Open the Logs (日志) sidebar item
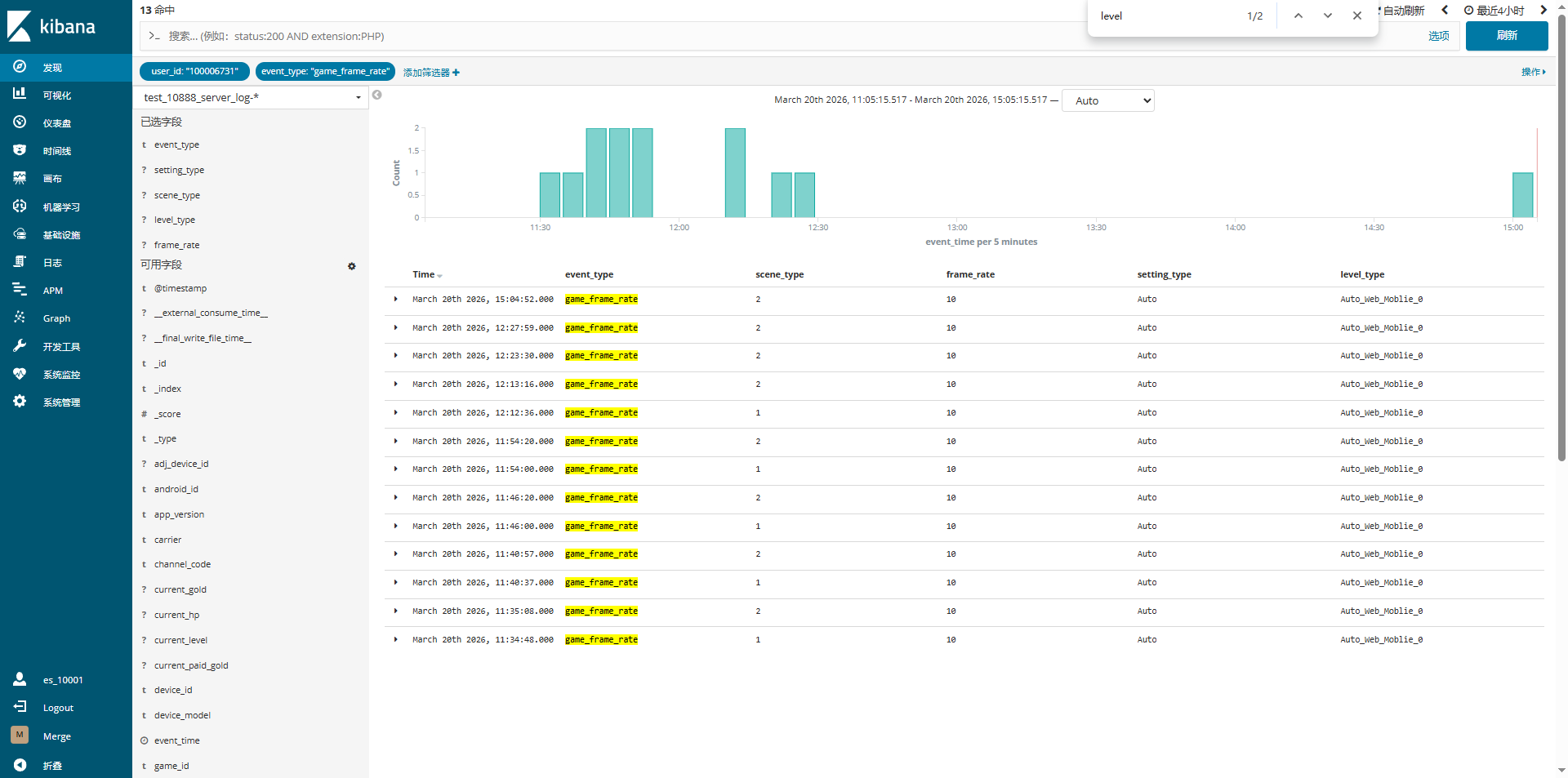 click(x=52, y=263)
